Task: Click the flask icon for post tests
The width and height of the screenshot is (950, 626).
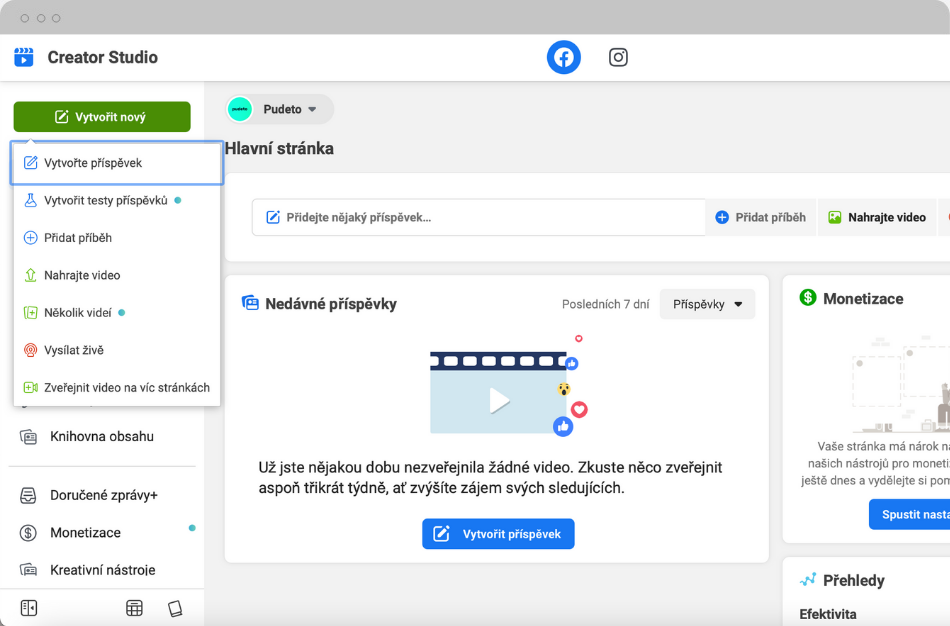Action: (30, 200)
